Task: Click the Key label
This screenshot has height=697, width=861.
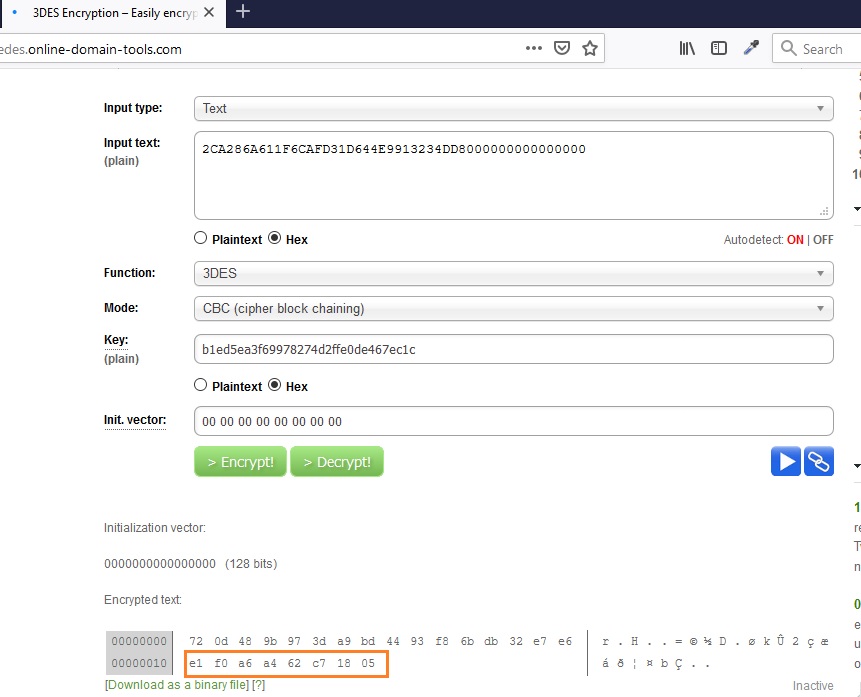Action: tap(116, 340)
